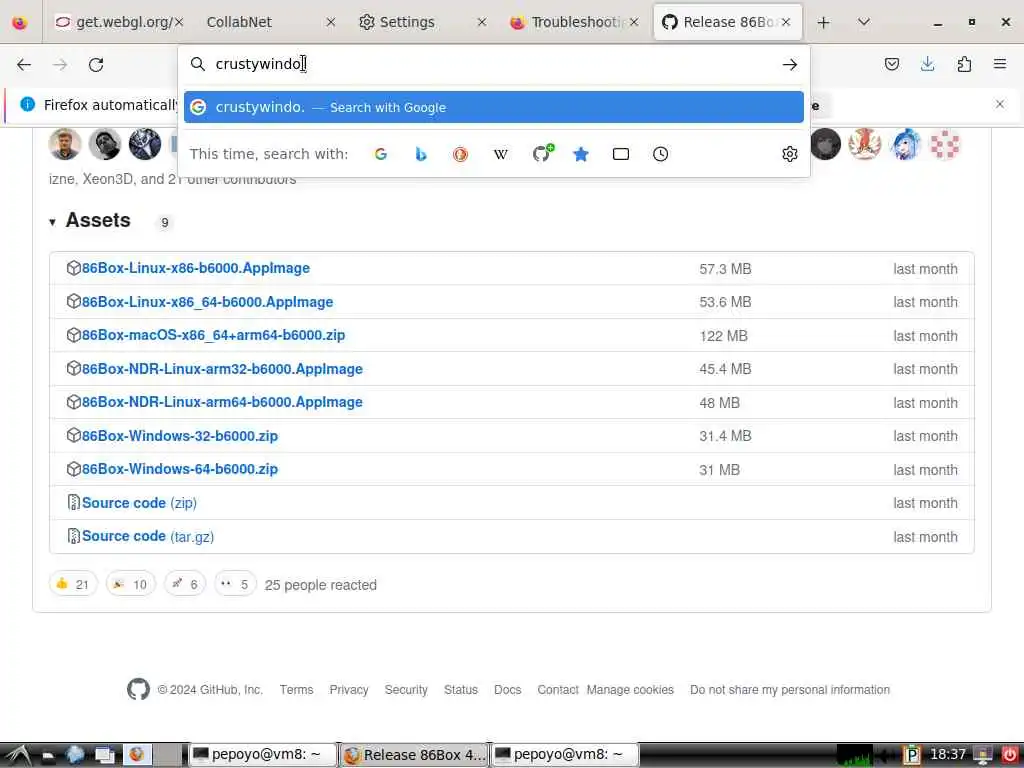This screenshot has height=768, width=1024.
Task: Open first contributor avatar
Action: pos(65,144)
